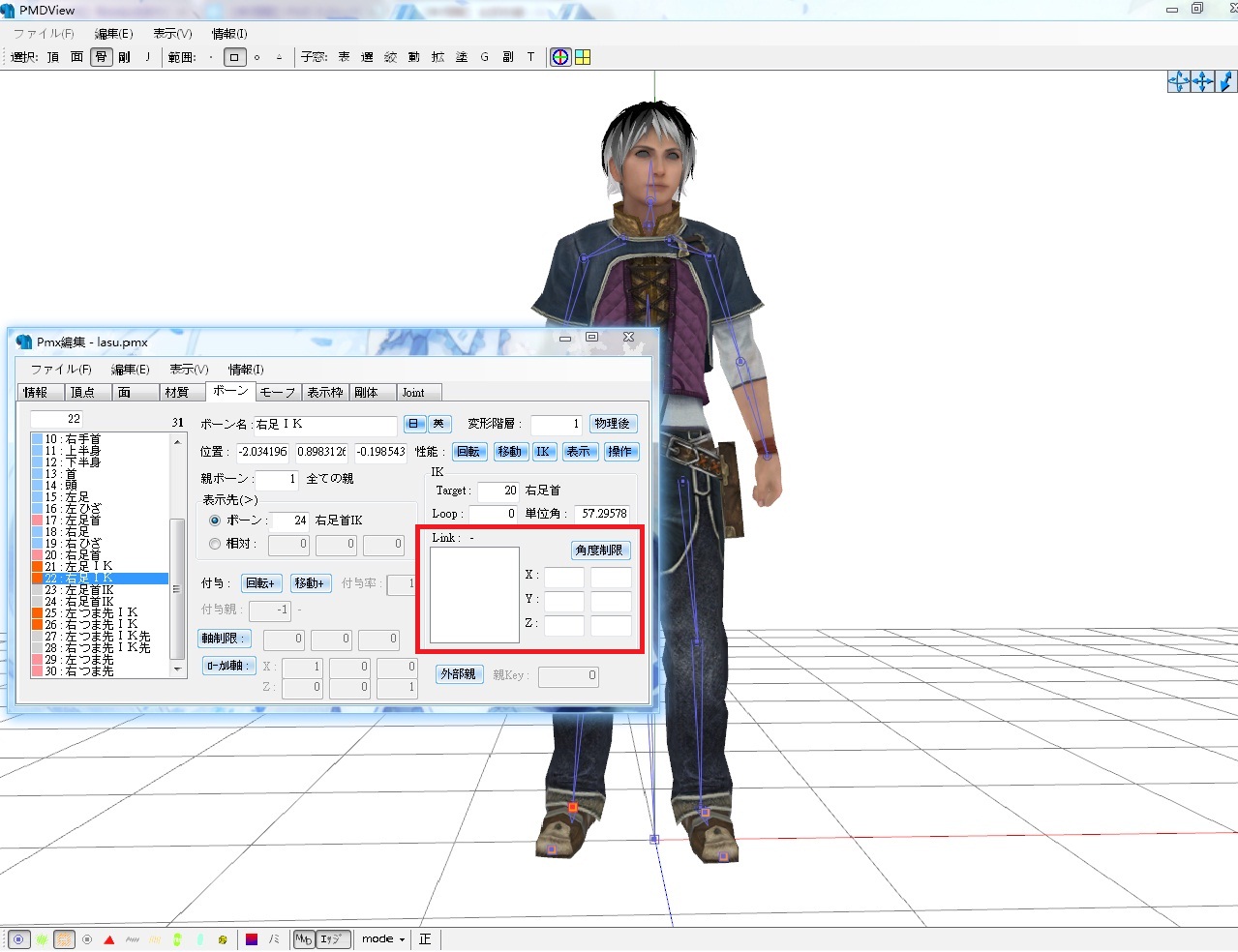
Task: Open the mode dropdown in bottom bar
Action: 383,939
